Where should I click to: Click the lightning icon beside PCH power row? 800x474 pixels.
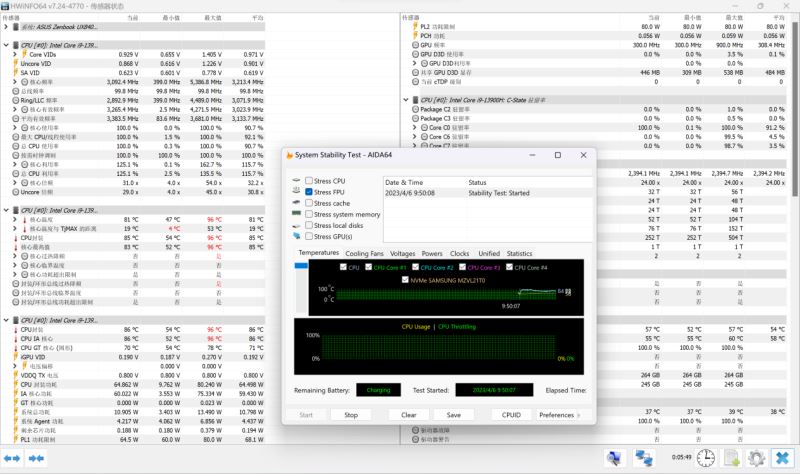tap(415, 35)
